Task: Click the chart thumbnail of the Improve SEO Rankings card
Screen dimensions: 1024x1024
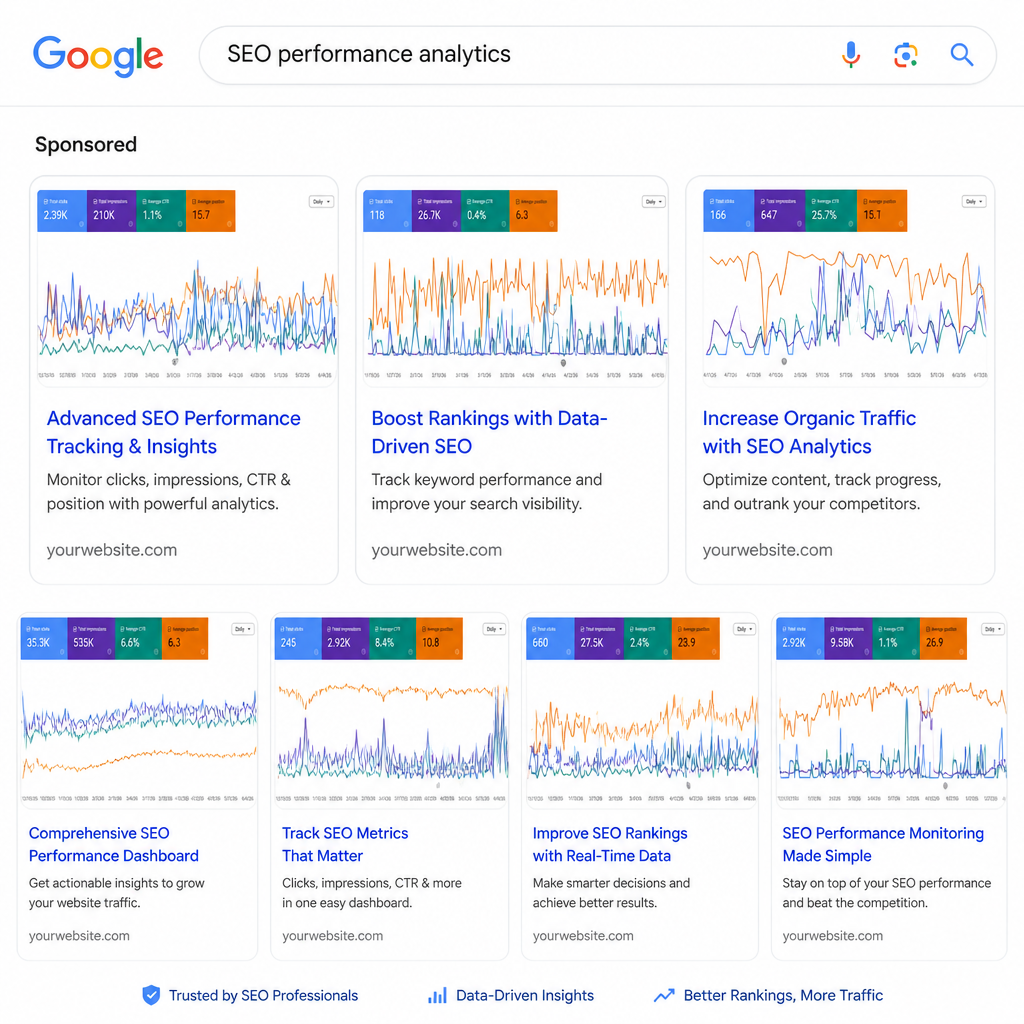Action: [x=641, y=712]
